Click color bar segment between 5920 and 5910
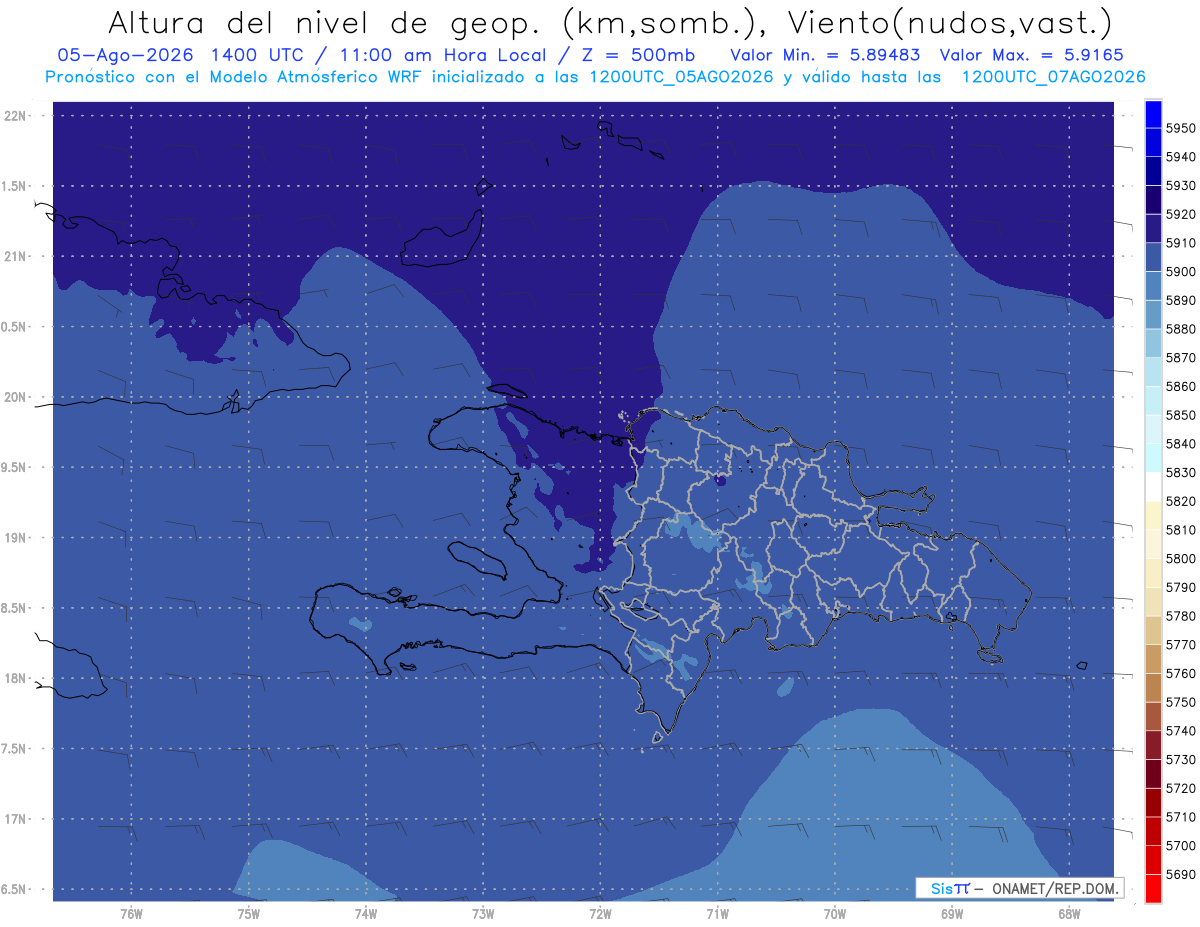 click(1153, 229)
